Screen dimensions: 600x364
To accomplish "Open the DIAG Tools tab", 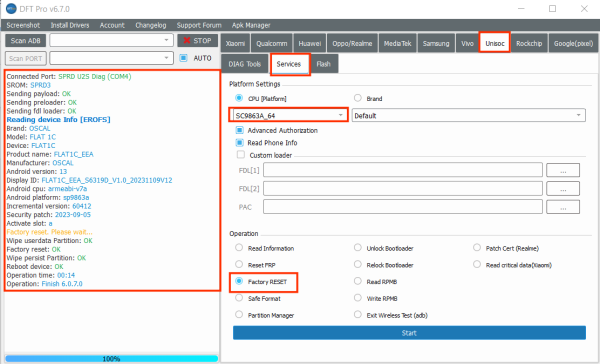I will [245, 64].
